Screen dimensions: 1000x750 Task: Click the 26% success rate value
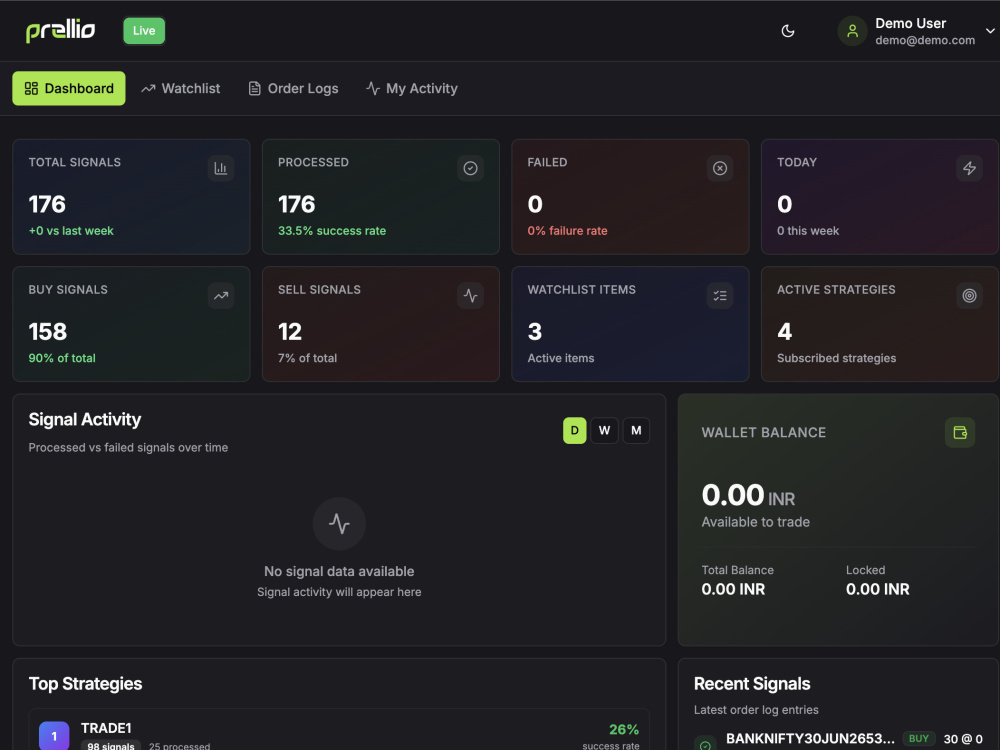[x=624, y=729]
